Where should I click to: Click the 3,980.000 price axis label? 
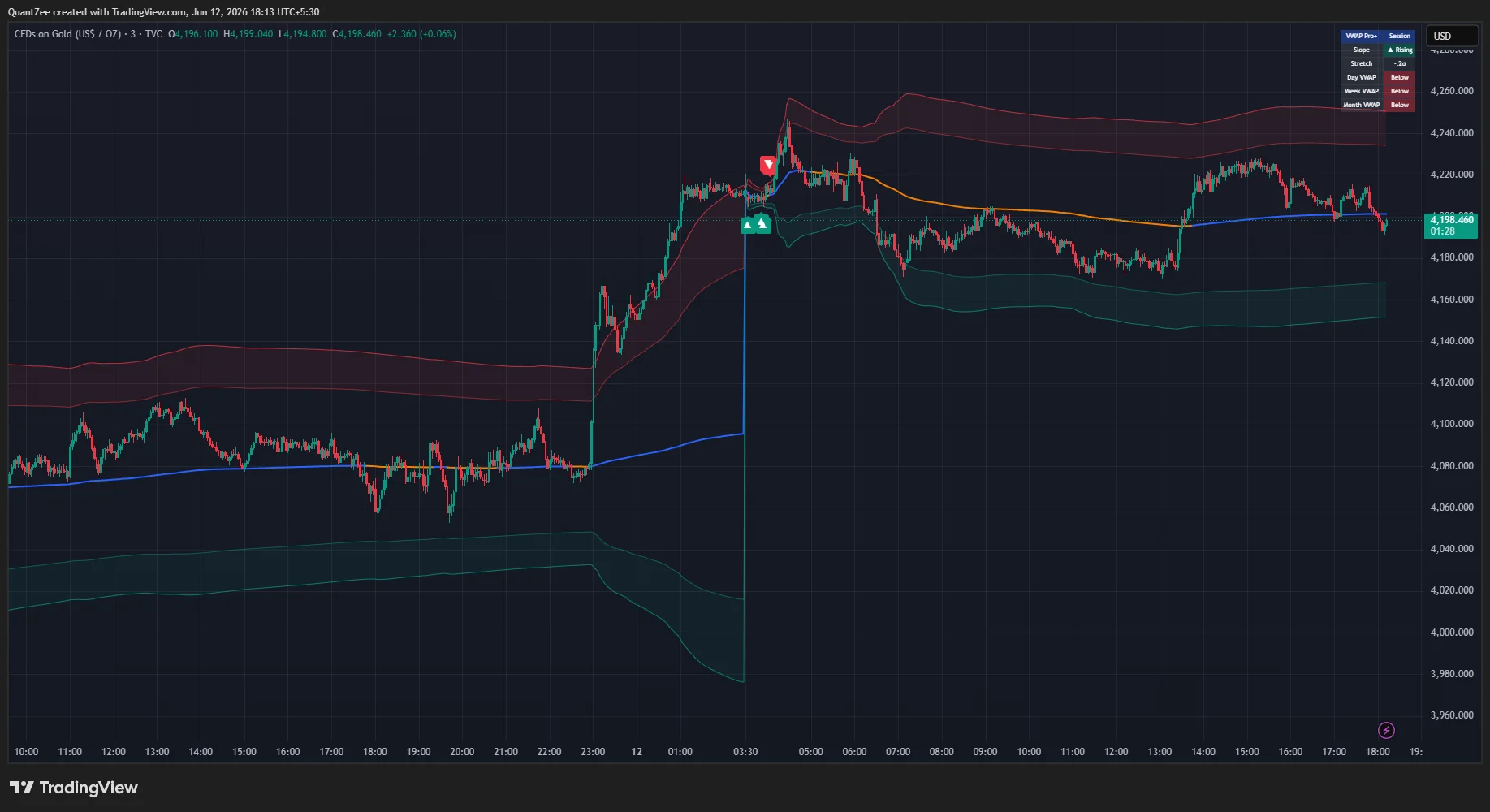(1452, 674)
